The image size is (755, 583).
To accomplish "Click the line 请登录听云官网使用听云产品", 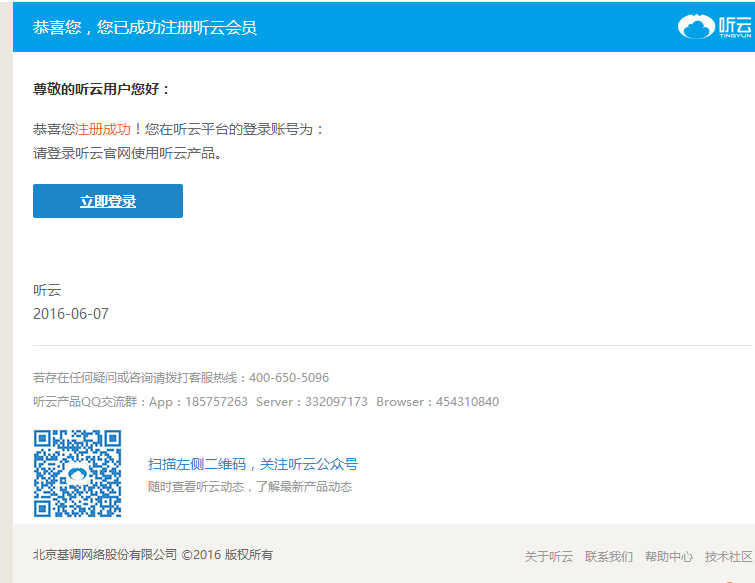I will click(x=128, y=153).
